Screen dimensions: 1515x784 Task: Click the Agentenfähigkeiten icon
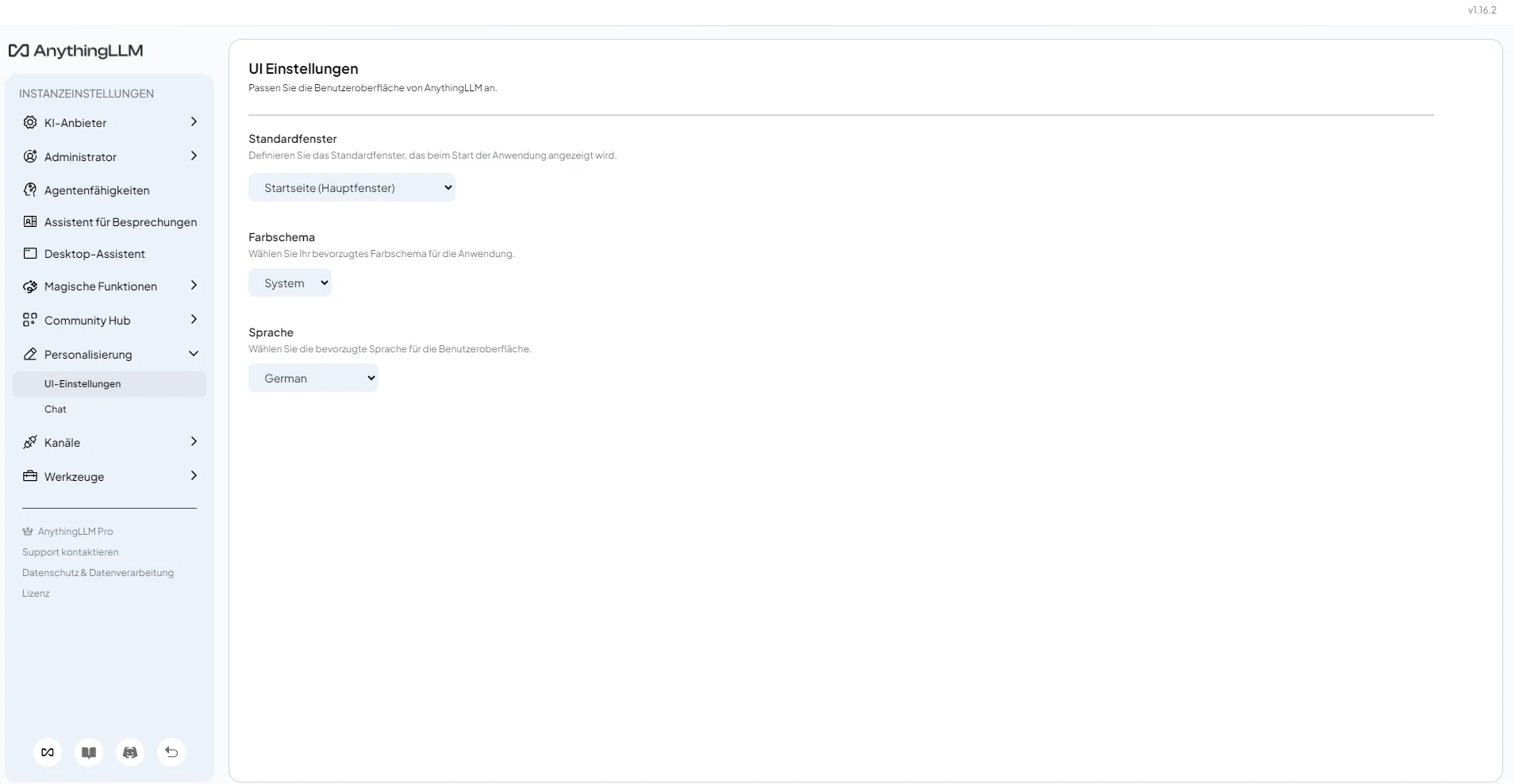pos(30,190)
